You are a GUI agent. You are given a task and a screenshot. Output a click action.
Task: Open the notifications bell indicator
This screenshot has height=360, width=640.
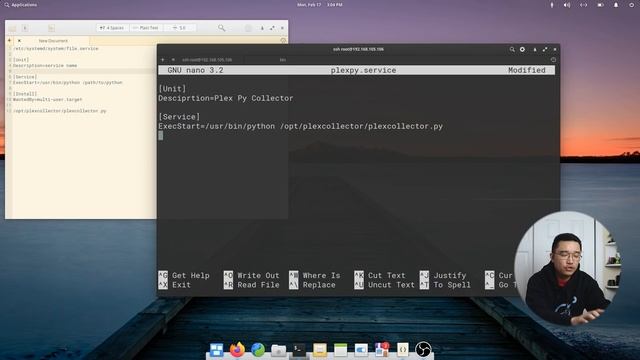pyautogui.click(x=616, y=5)
